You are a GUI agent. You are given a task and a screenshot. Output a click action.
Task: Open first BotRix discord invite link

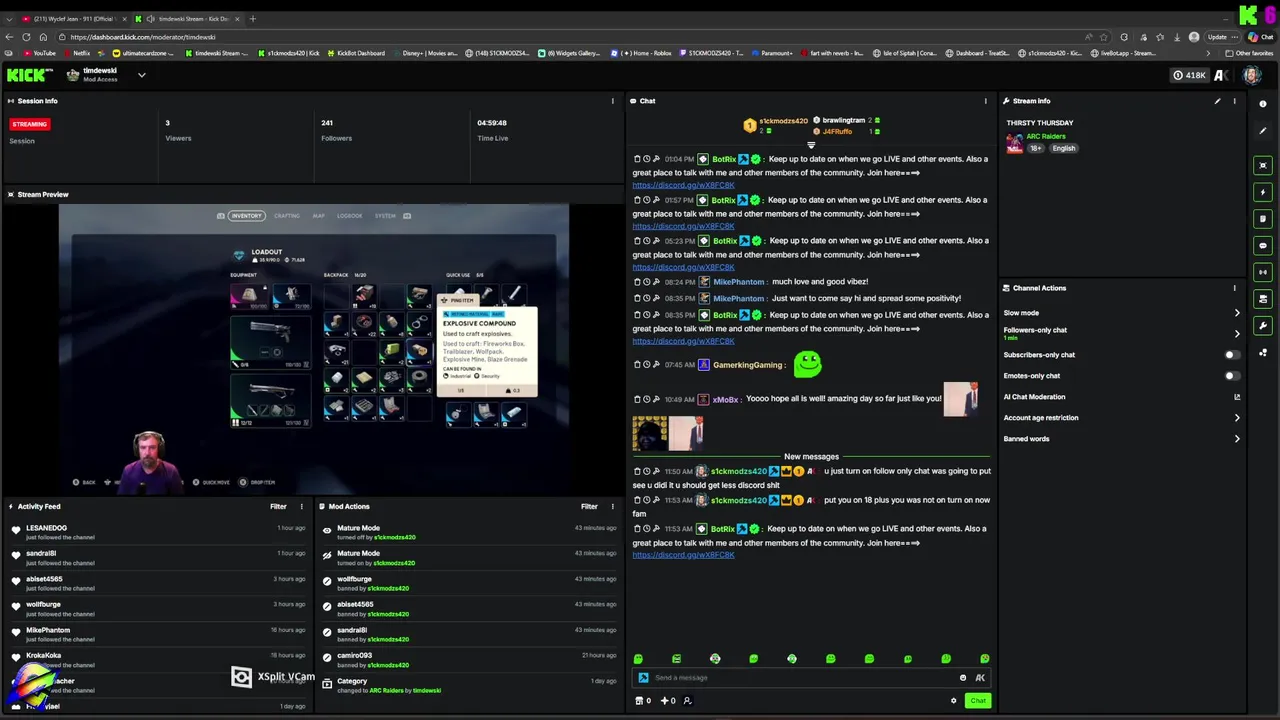tap(683, 185)
